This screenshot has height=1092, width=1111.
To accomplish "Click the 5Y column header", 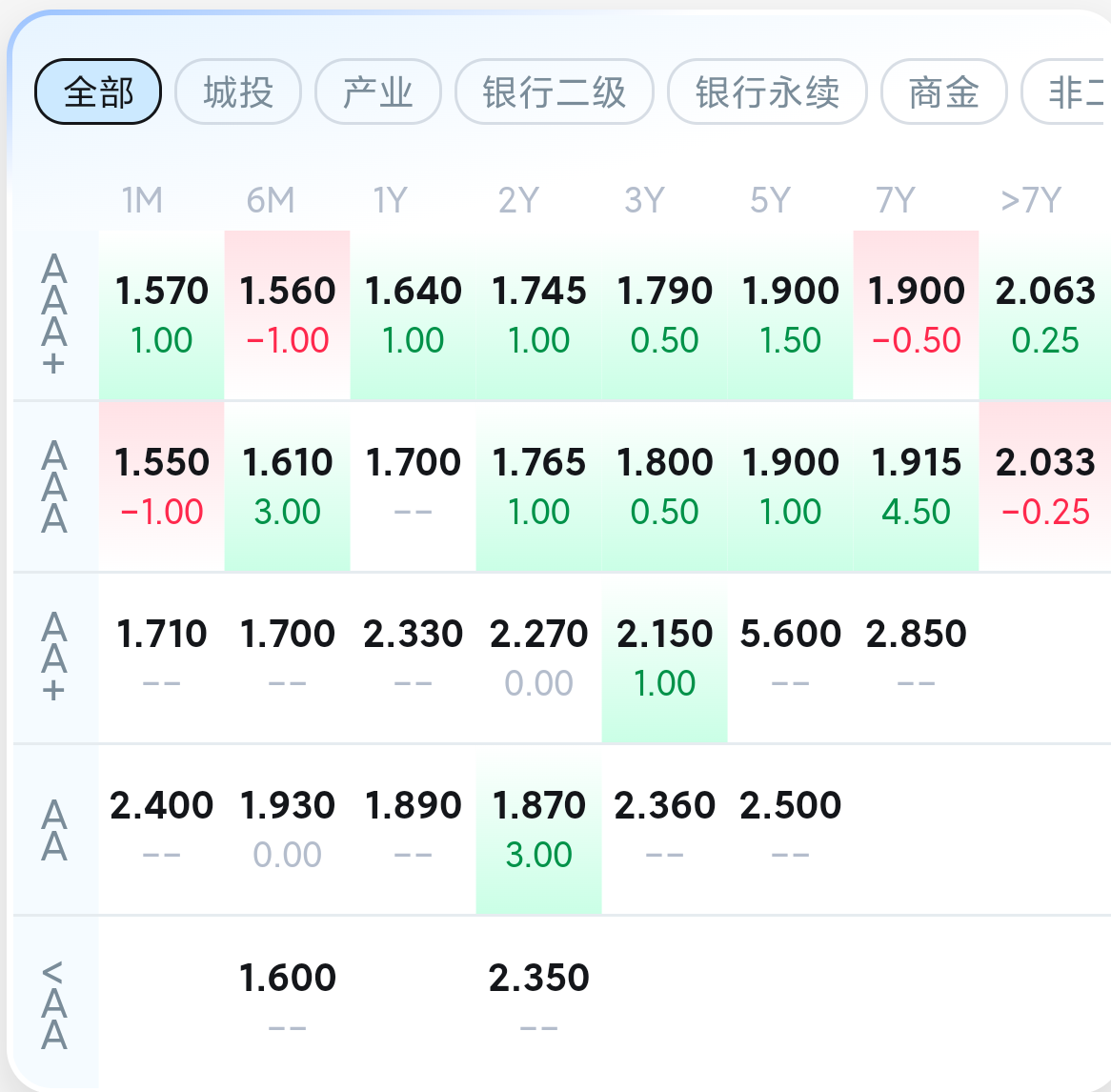I will click(770, 200).
